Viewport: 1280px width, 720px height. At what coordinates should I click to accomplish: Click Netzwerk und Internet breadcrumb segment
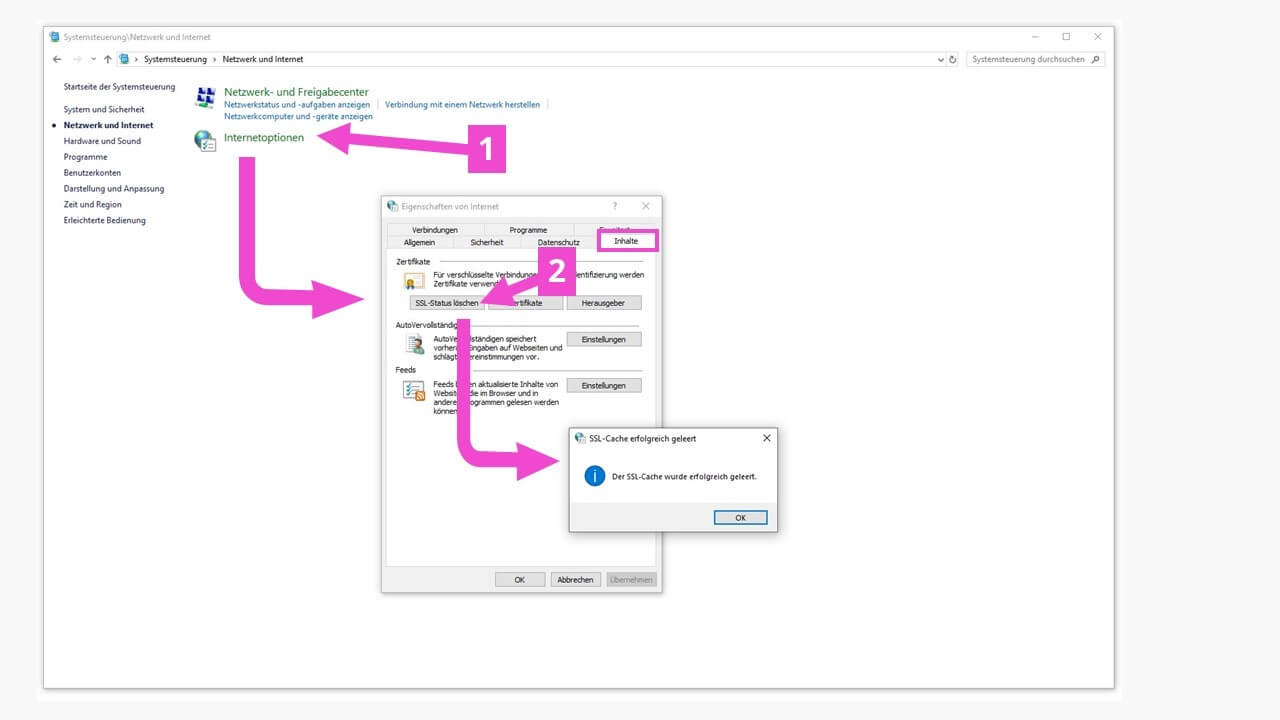pyautogui.click(x=262, y=59)
